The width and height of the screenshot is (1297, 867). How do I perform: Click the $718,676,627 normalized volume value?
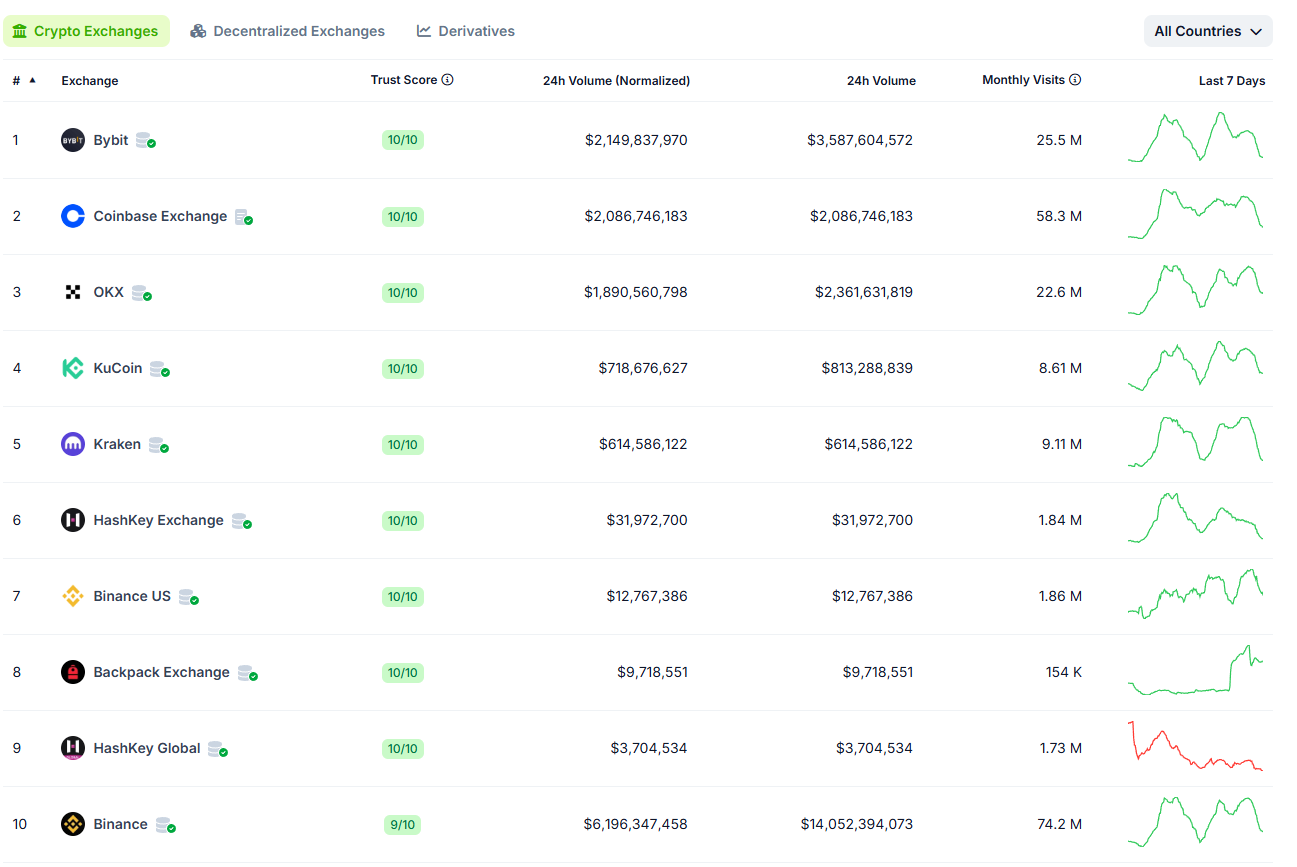tap(643, 368)
